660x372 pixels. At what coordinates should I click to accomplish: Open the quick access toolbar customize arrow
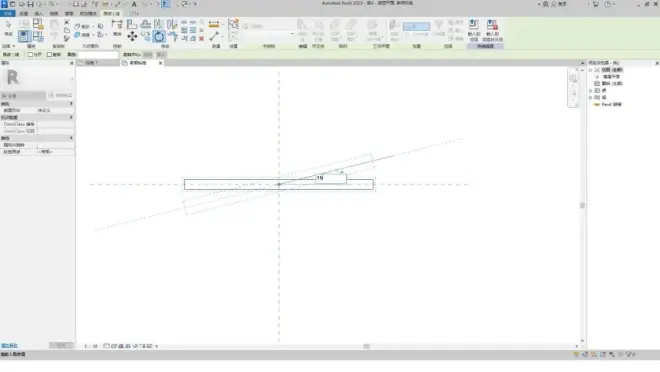click(x=195, y=4)
